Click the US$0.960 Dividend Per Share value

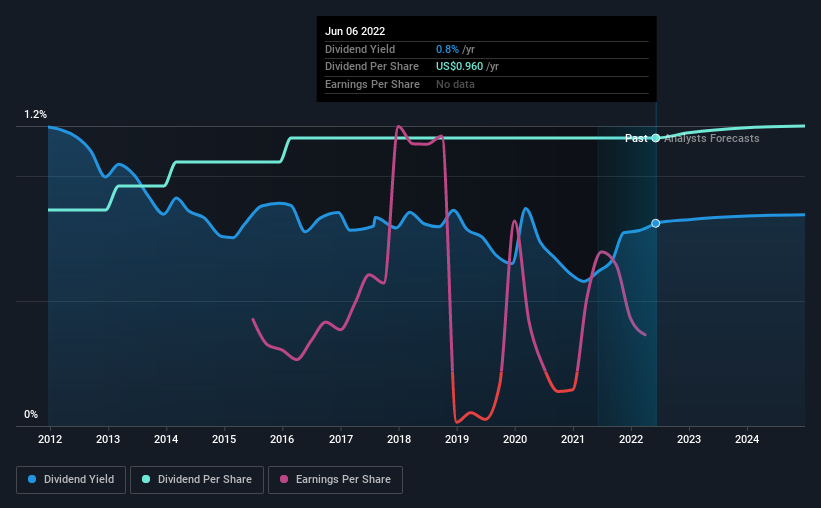(459, 67)
